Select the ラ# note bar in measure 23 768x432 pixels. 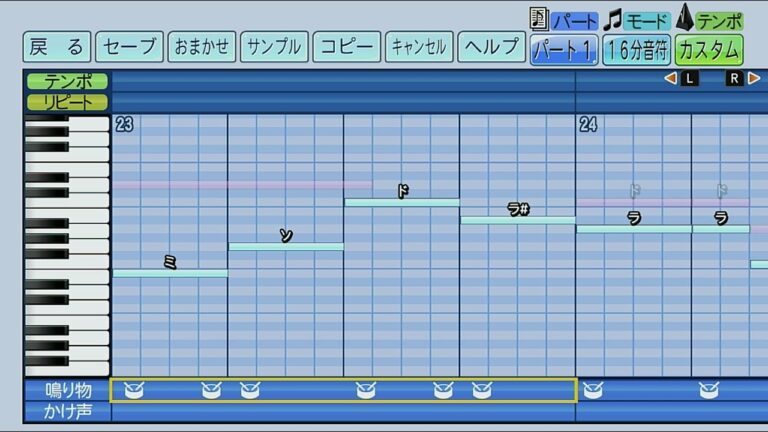point(517,220)
